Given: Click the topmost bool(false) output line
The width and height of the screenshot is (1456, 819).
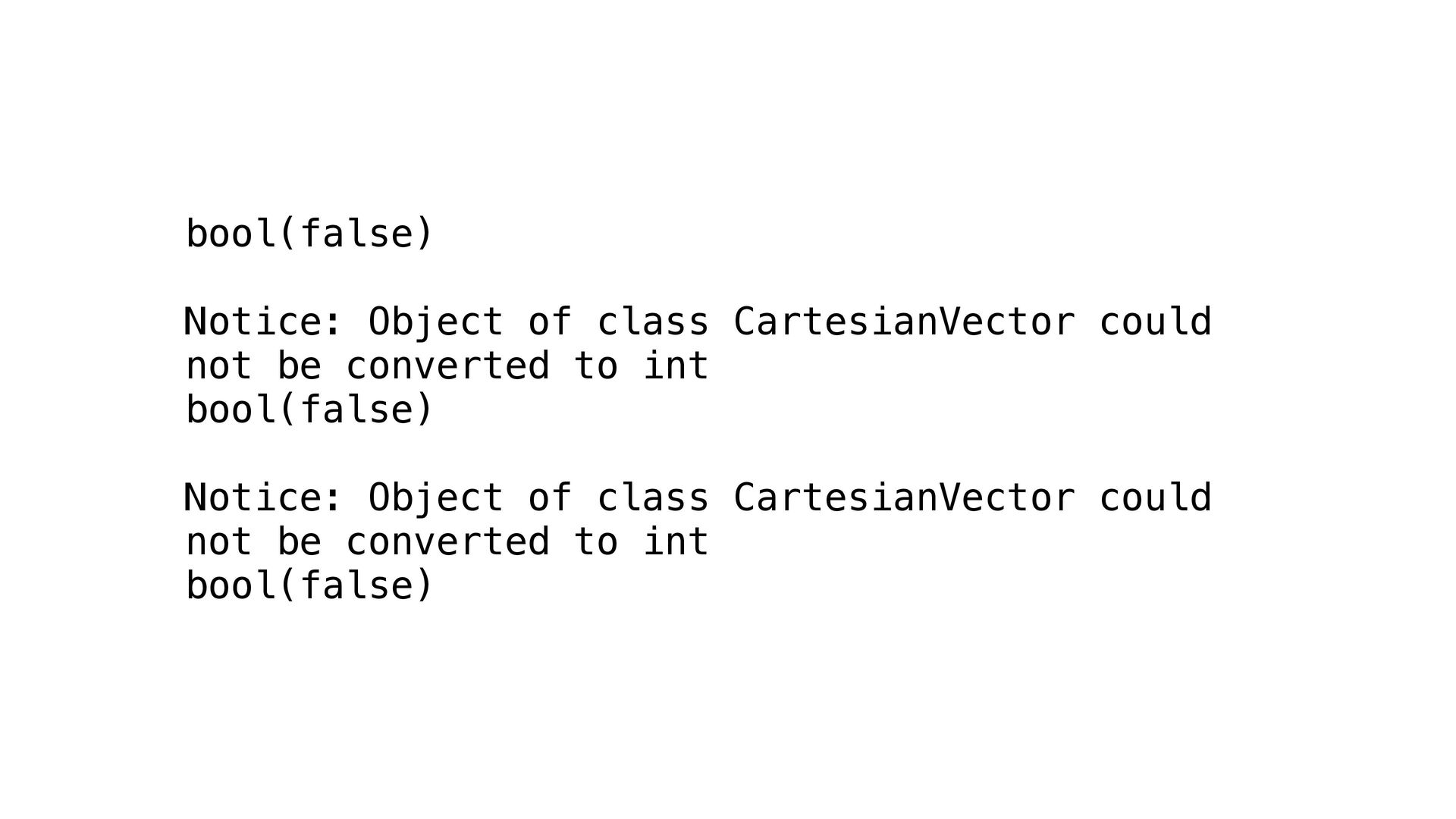Looking at the screenshot, I should (309, 234).
